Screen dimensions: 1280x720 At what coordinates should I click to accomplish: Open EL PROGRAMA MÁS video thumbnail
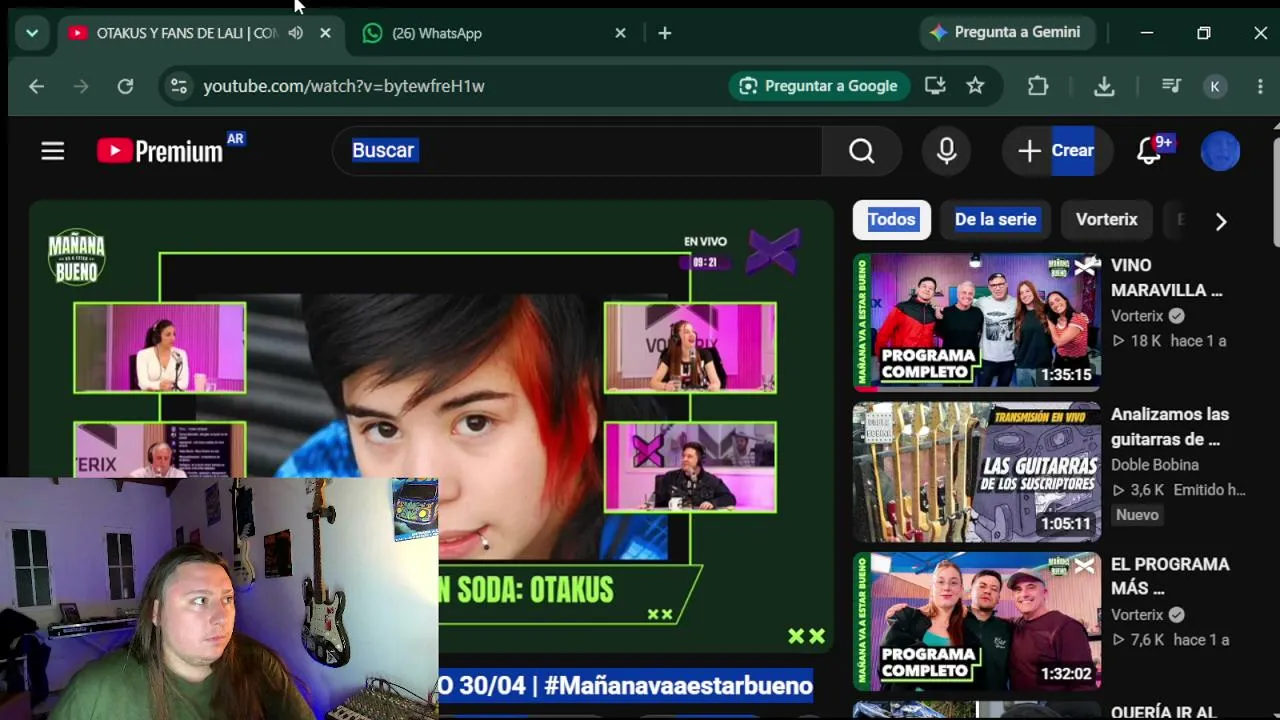point(977,621)
